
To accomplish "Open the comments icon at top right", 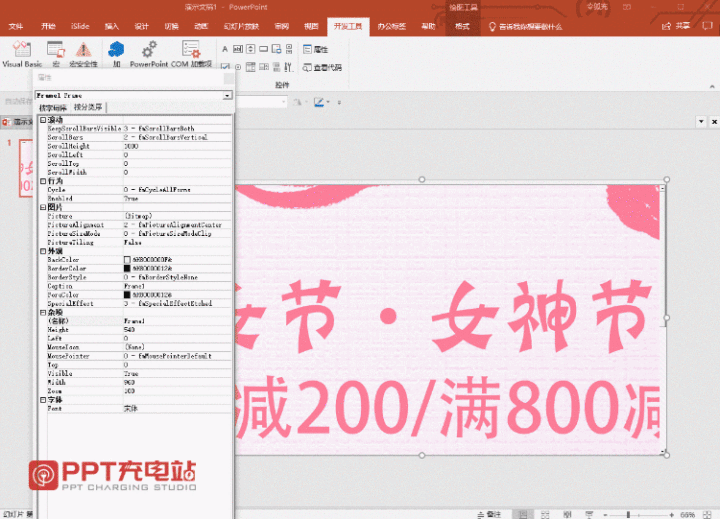I will (x=708, y=26).
